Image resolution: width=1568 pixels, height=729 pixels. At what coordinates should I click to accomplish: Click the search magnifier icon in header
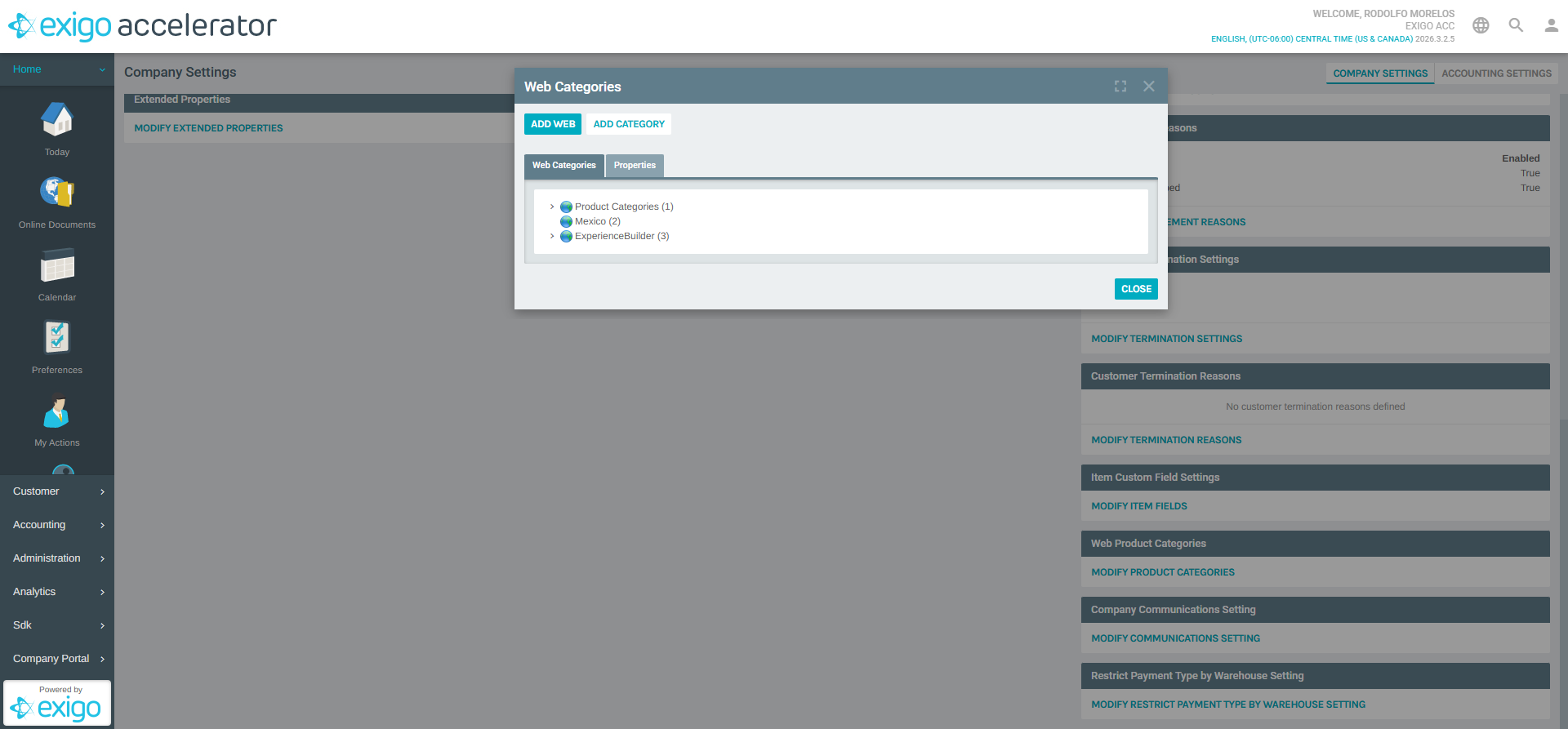coord(1516,25)
